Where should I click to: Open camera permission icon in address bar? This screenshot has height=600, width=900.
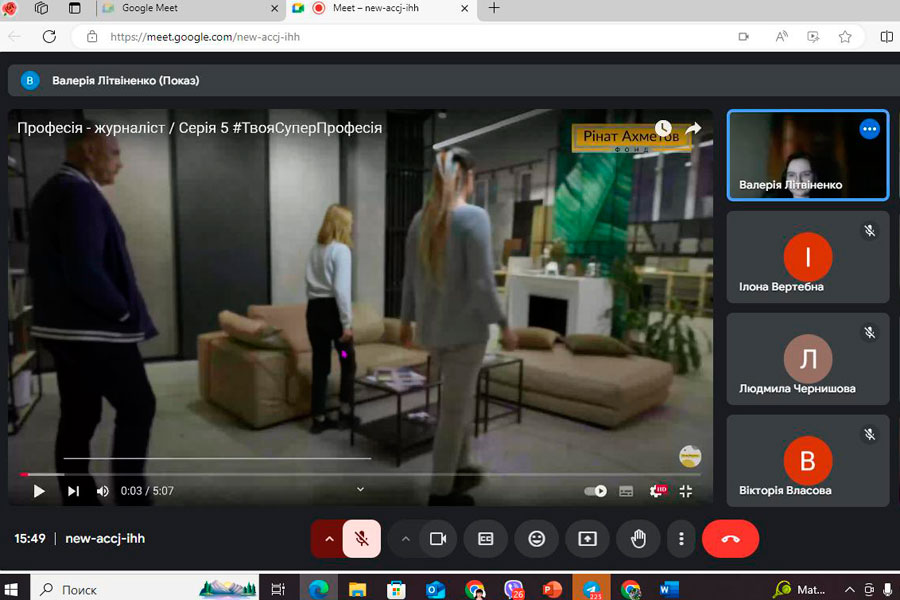pyautogui.click(x=744, y=37)
